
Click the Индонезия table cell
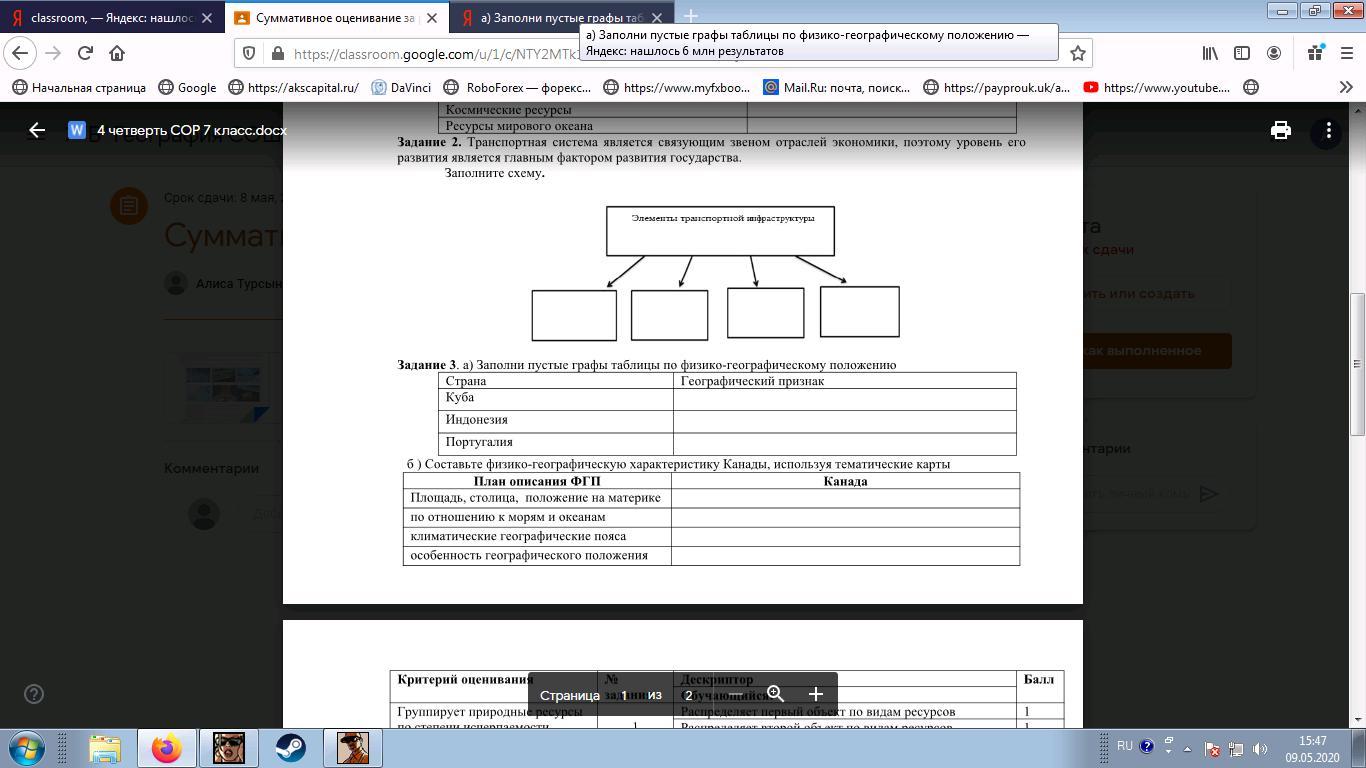coord(556,421)
